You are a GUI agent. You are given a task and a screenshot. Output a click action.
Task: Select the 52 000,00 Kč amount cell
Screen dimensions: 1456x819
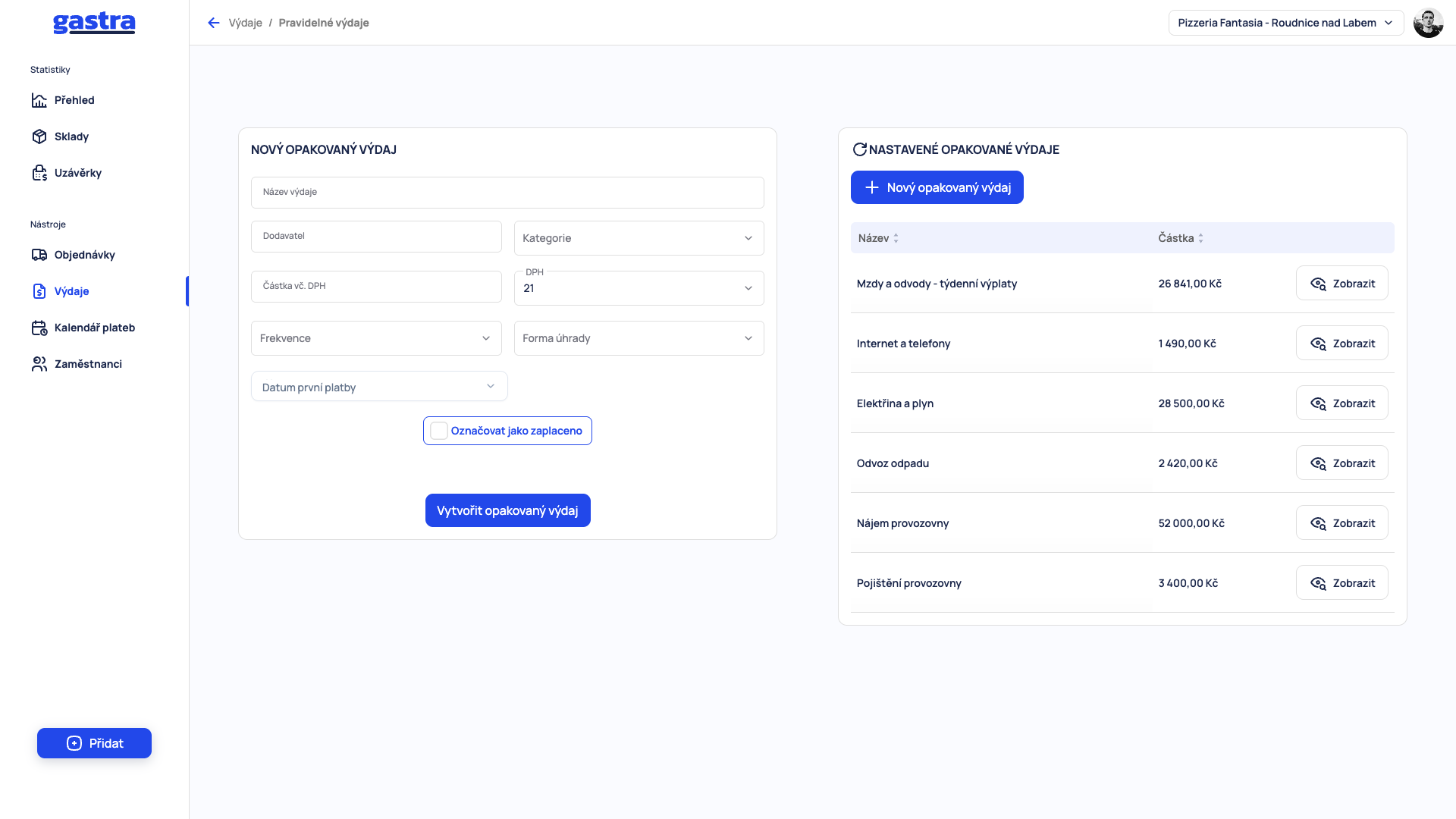[1191, 523]
